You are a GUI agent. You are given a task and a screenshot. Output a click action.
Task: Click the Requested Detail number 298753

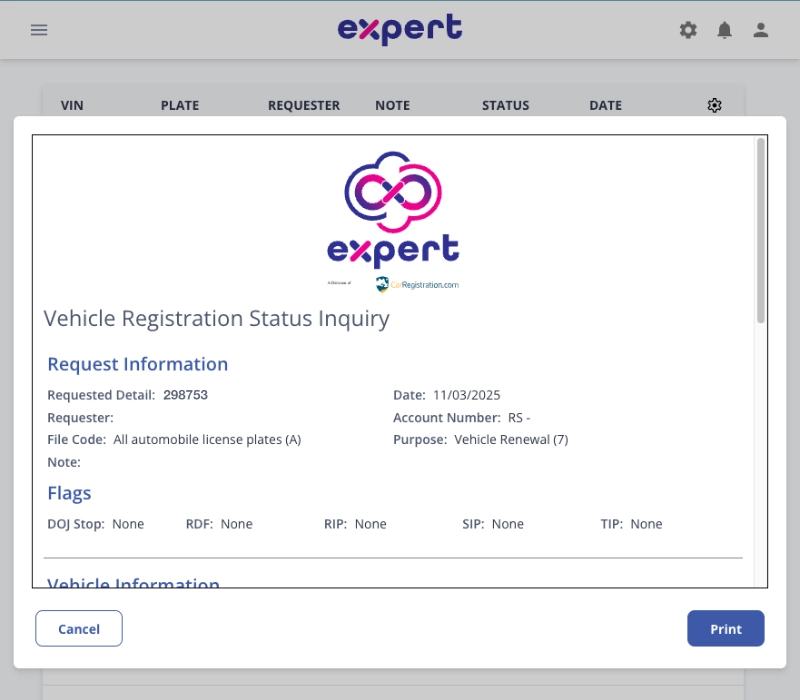pyautogui.click(x=185, y=395)
